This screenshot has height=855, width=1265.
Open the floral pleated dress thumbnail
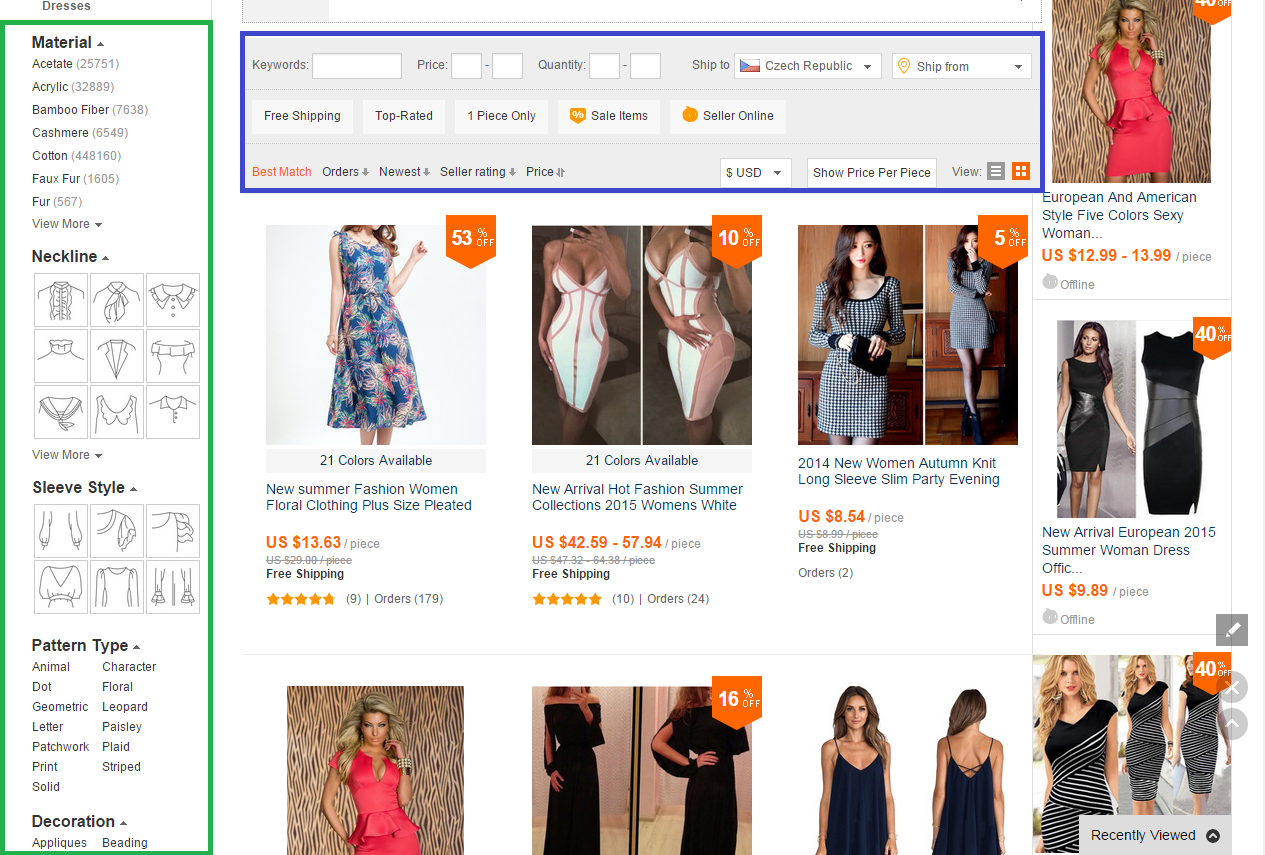pyautogui.click(x=375, y=335)
